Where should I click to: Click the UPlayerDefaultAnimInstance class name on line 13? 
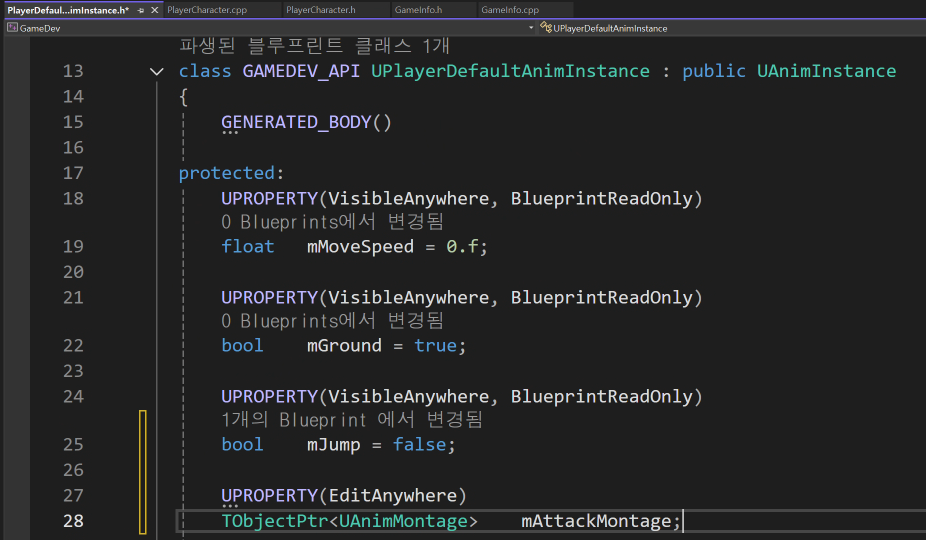click(510, 71)
